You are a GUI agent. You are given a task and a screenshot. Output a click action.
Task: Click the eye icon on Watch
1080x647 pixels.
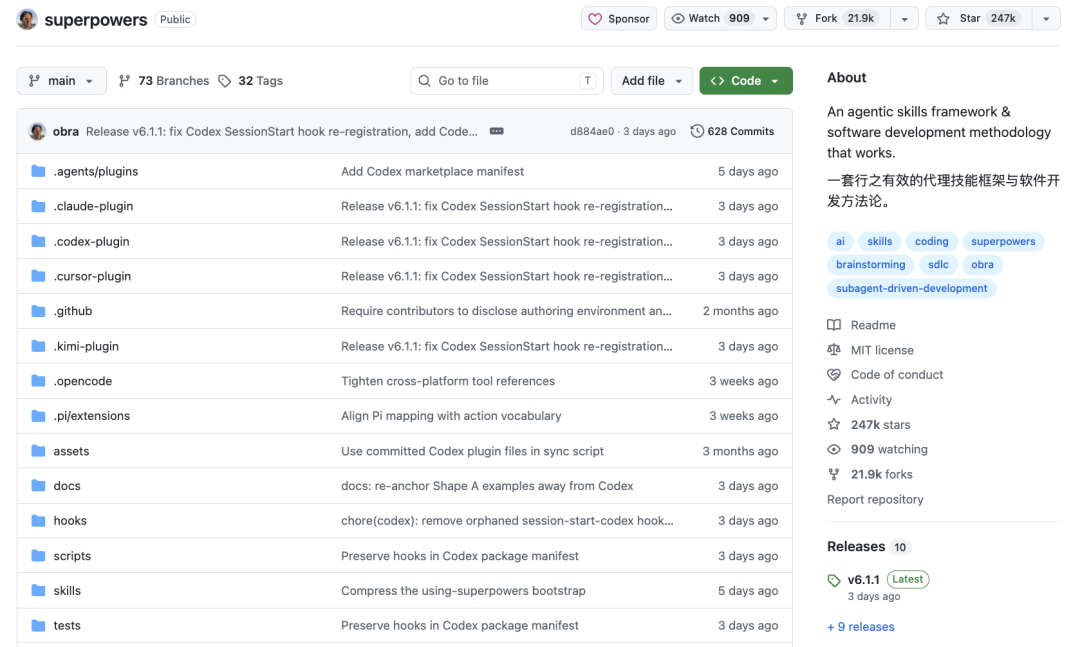pyautogui.click(x=678, y=19)
